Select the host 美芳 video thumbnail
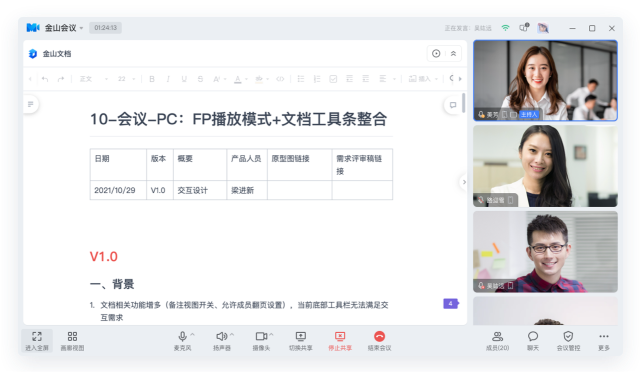The height and width of the screenshot is (372, 641). (545, 80)
